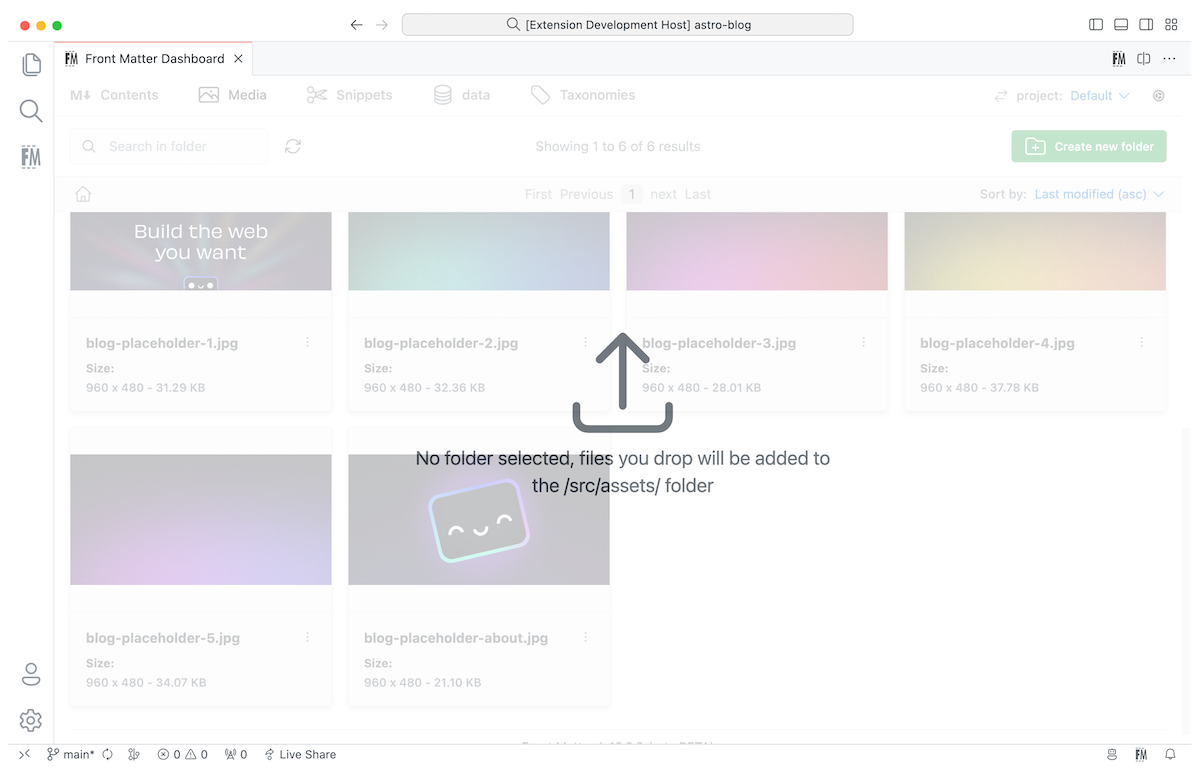Start a Live Share session from the status bar

(x=299, y=754)
